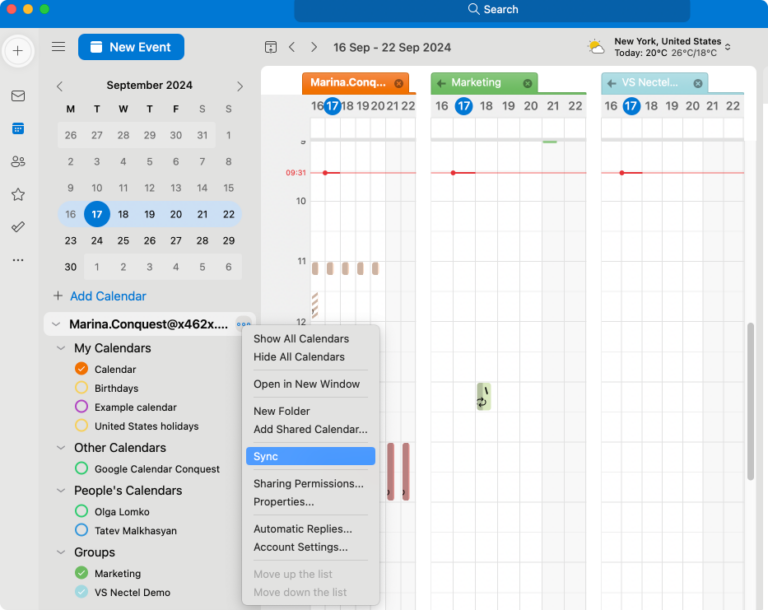Click the plus icon beside Add Calendar
The image size is (768, 610).
click(x=58, y=296)
